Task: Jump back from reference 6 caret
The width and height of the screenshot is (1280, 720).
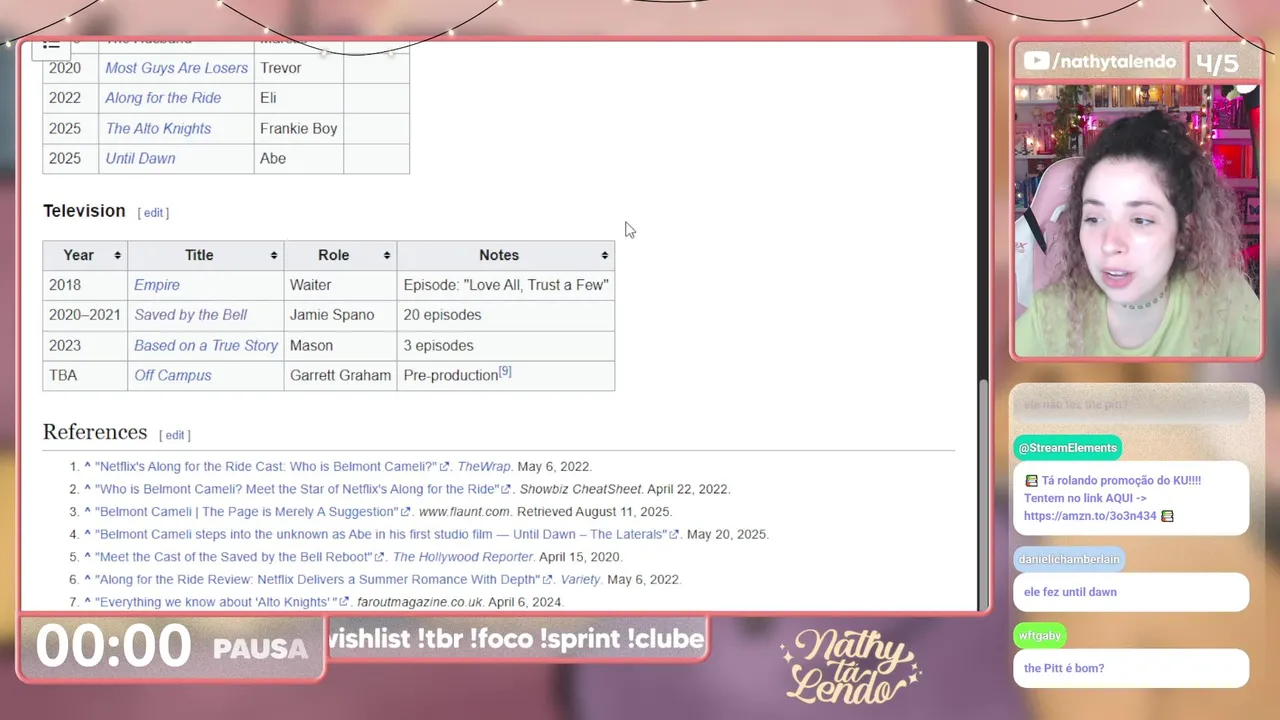Action: (87, 579)
